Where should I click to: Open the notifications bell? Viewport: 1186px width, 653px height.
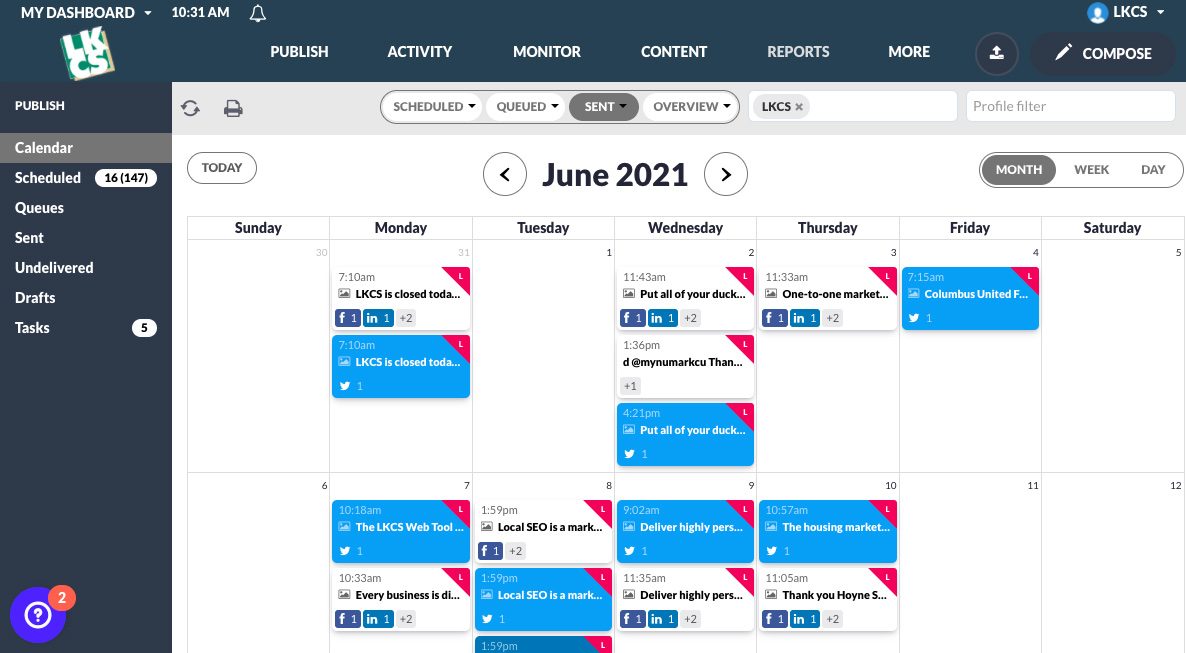click(258, 13)
